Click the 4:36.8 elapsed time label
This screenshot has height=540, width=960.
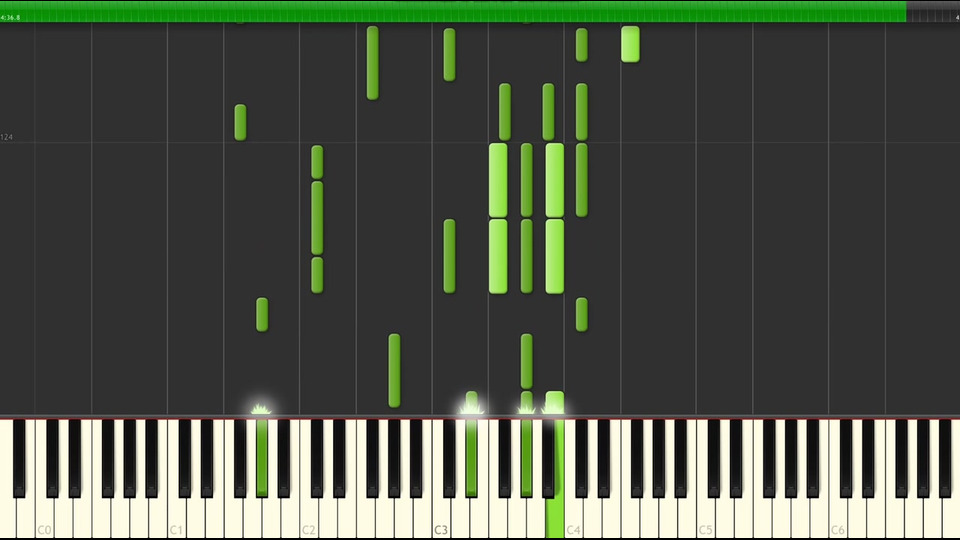10,18
